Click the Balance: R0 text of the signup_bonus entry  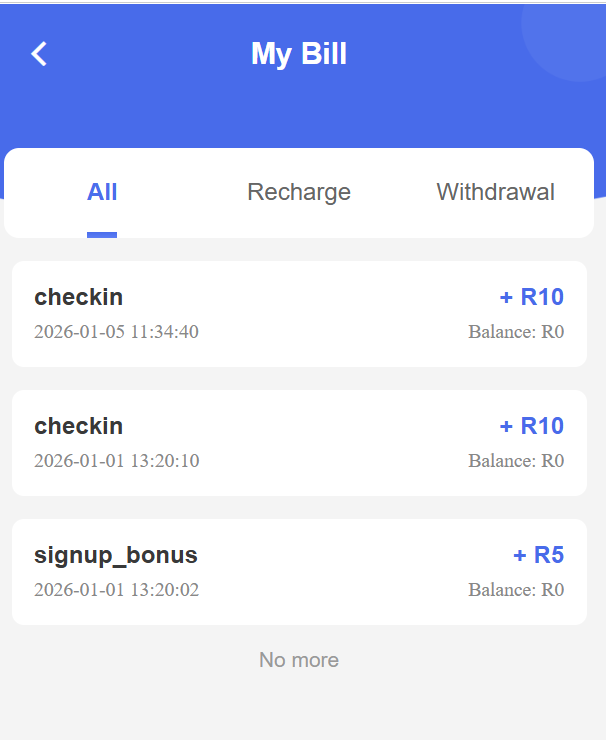coord(516,590)
